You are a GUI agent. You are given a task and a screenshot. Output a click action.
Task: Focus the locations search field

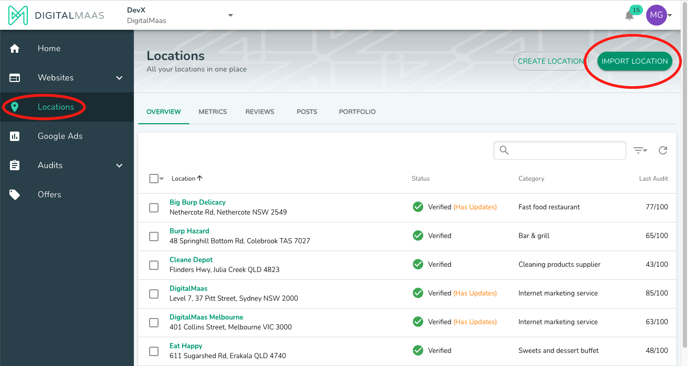(x=559, y=151)
